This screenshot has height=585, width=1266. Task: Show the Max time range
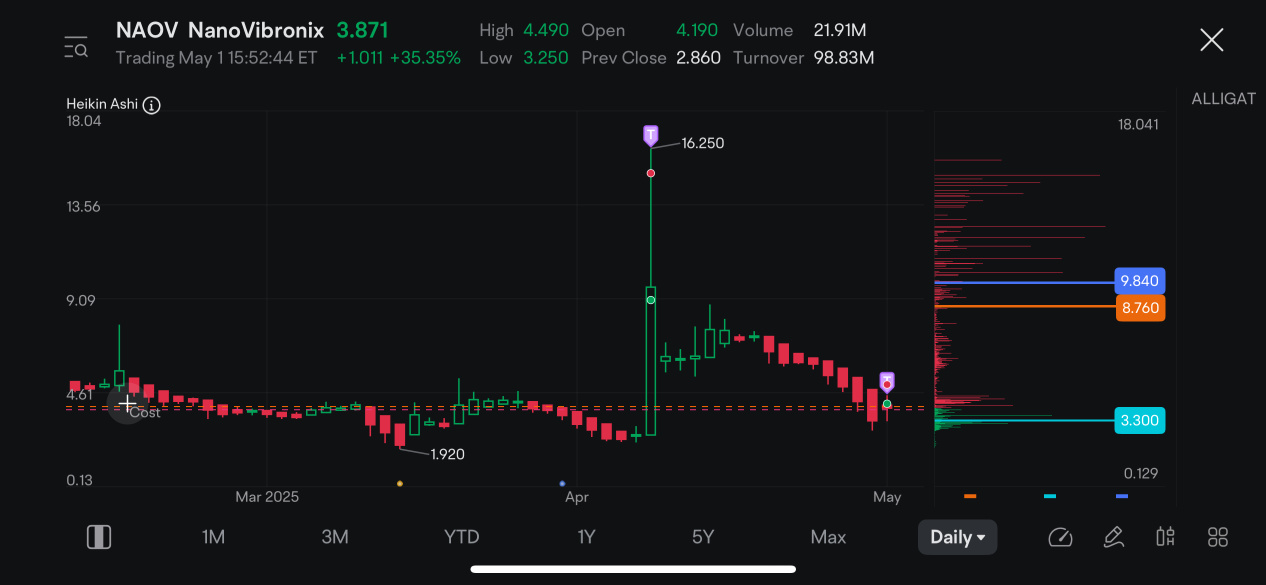click(x=828, y=537)
